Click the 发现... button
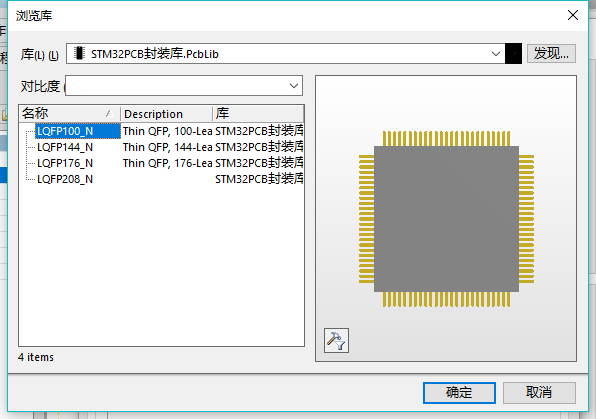596x419 pixels. 551,53
